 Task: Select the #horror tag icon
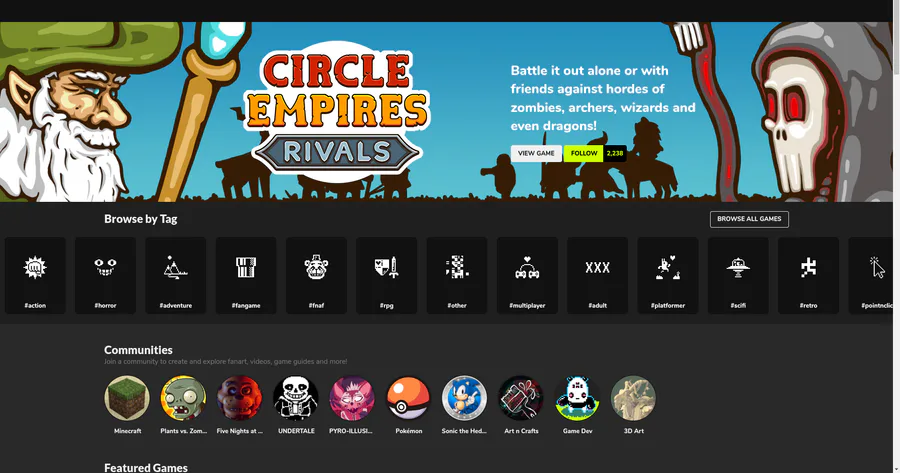coord(106,267)
